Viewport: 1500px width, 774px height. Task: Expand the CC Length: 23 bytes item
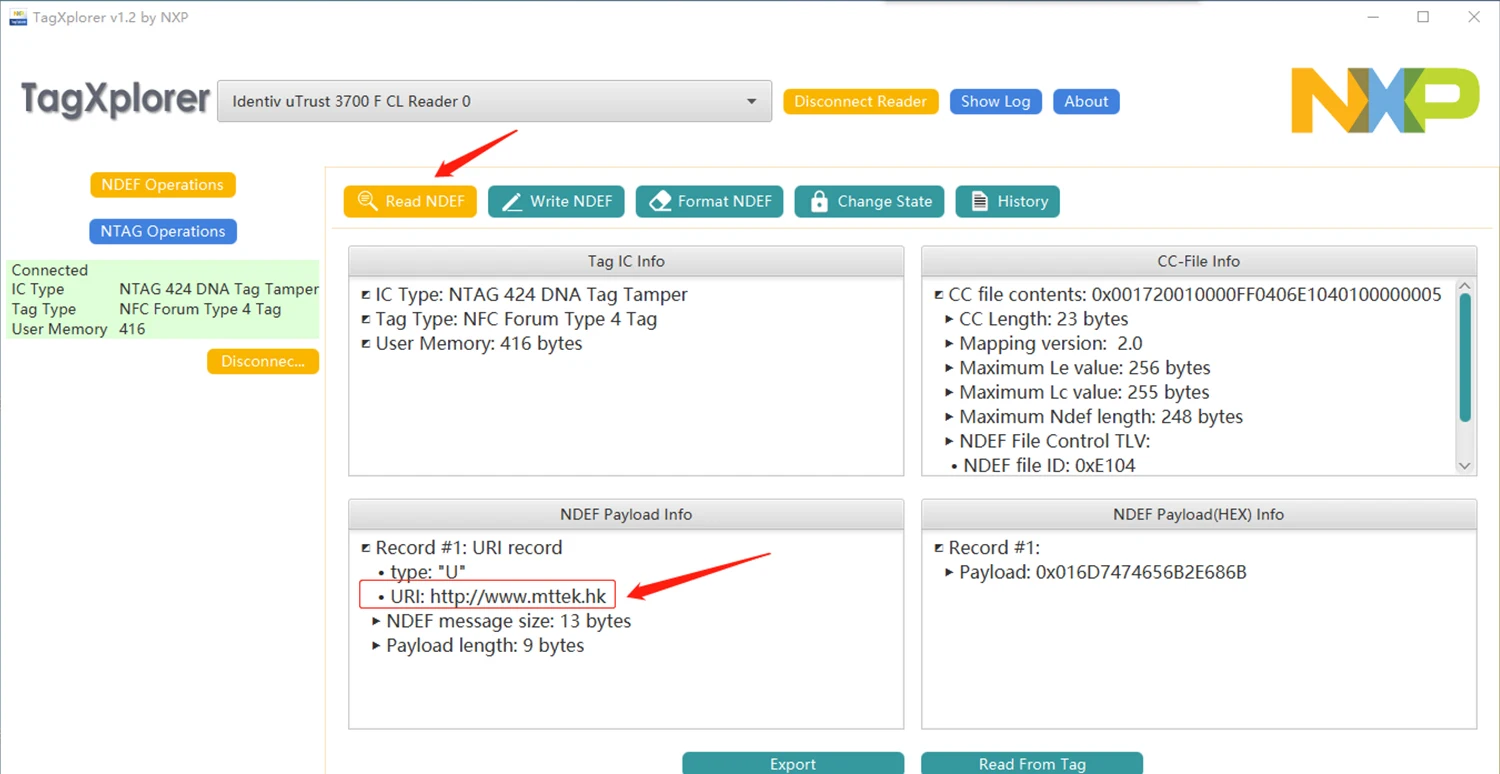coord(950,319)
